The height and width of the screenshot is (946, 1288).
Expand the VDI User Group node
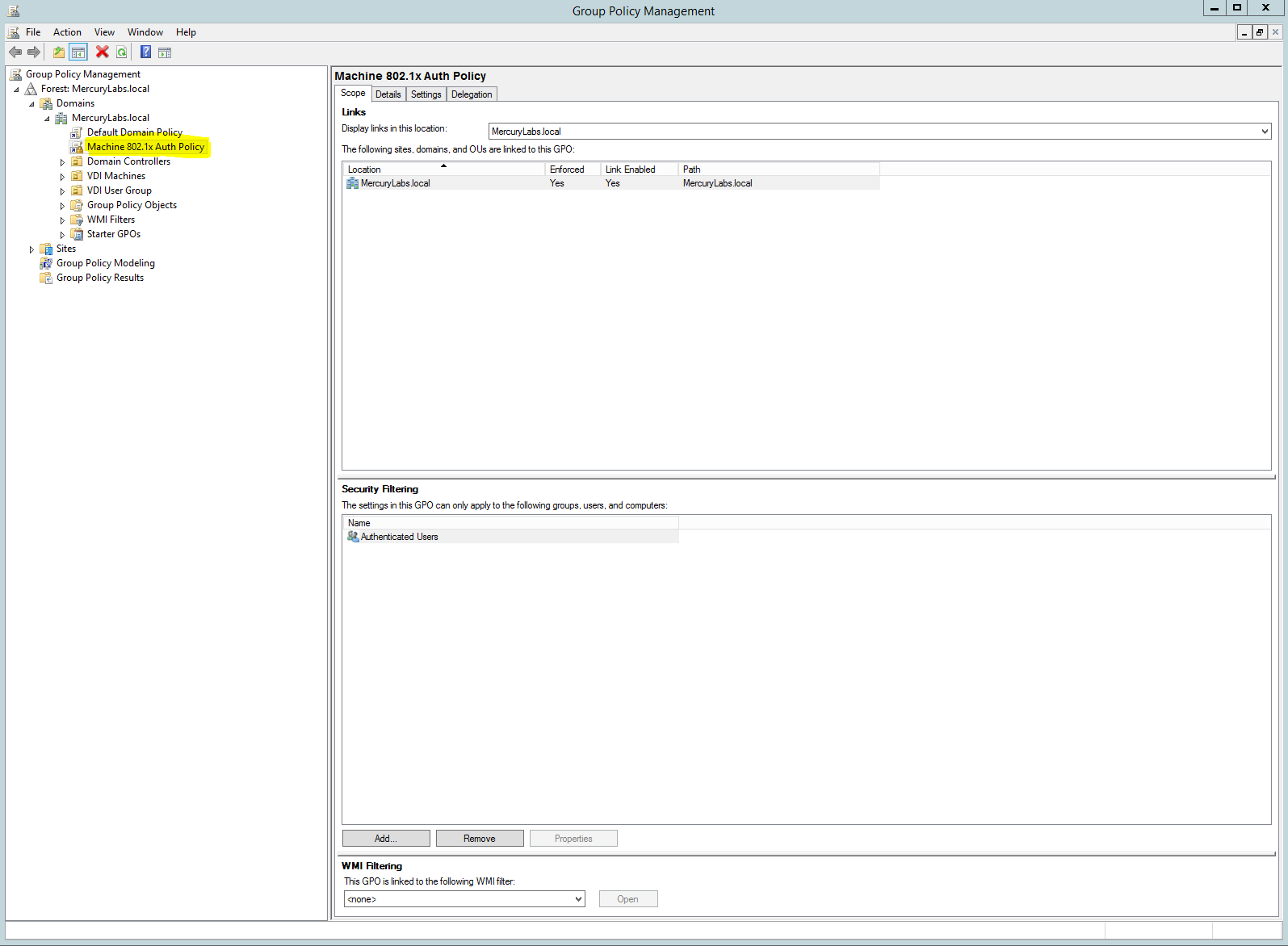click(x=62, y=191)
